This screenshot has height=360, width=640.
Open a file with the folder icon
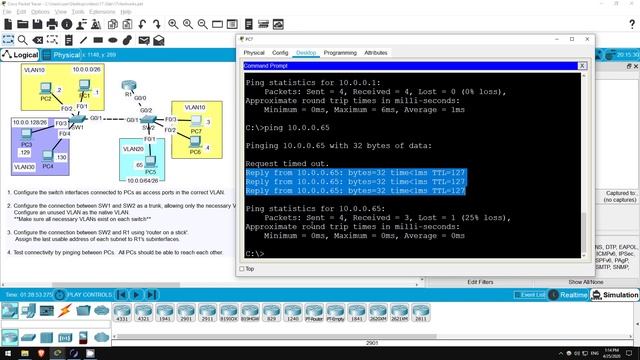22,24
